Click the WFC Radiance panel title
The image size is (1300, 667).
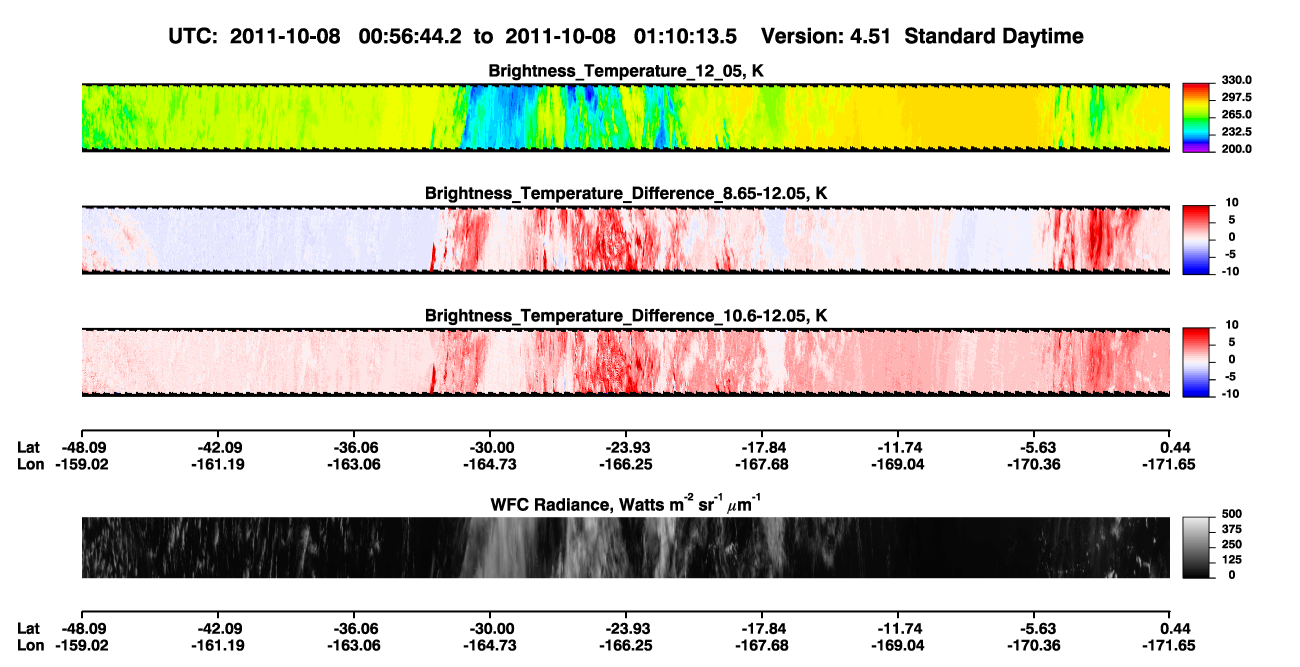click(626, 503)
